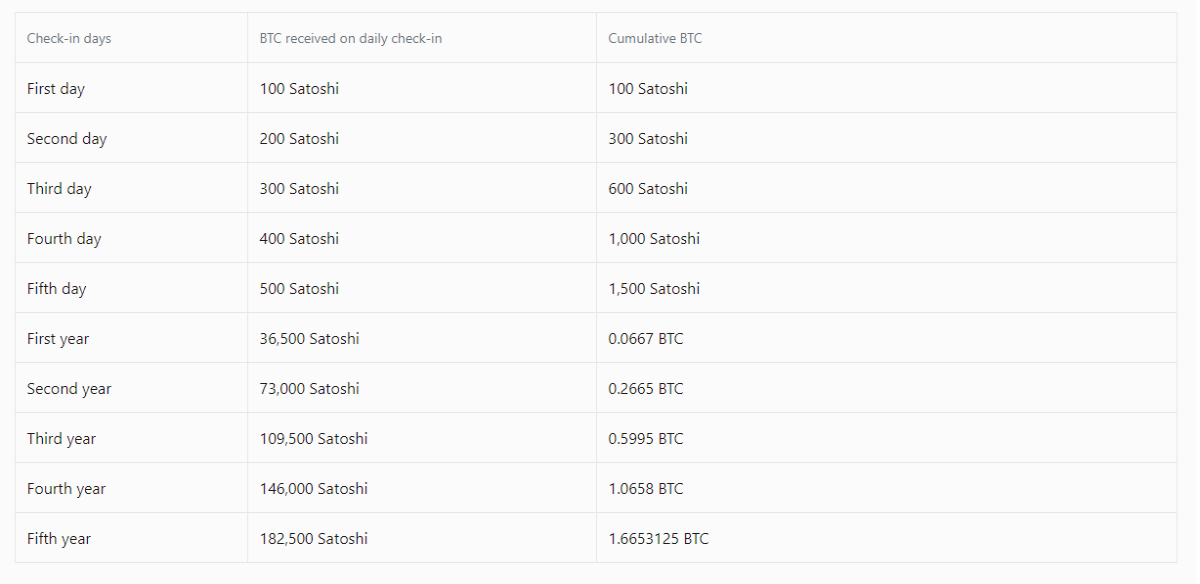Screen dimensions: 1200x584
Task: Click the 'Fourth year' row label
Action: 66,488
